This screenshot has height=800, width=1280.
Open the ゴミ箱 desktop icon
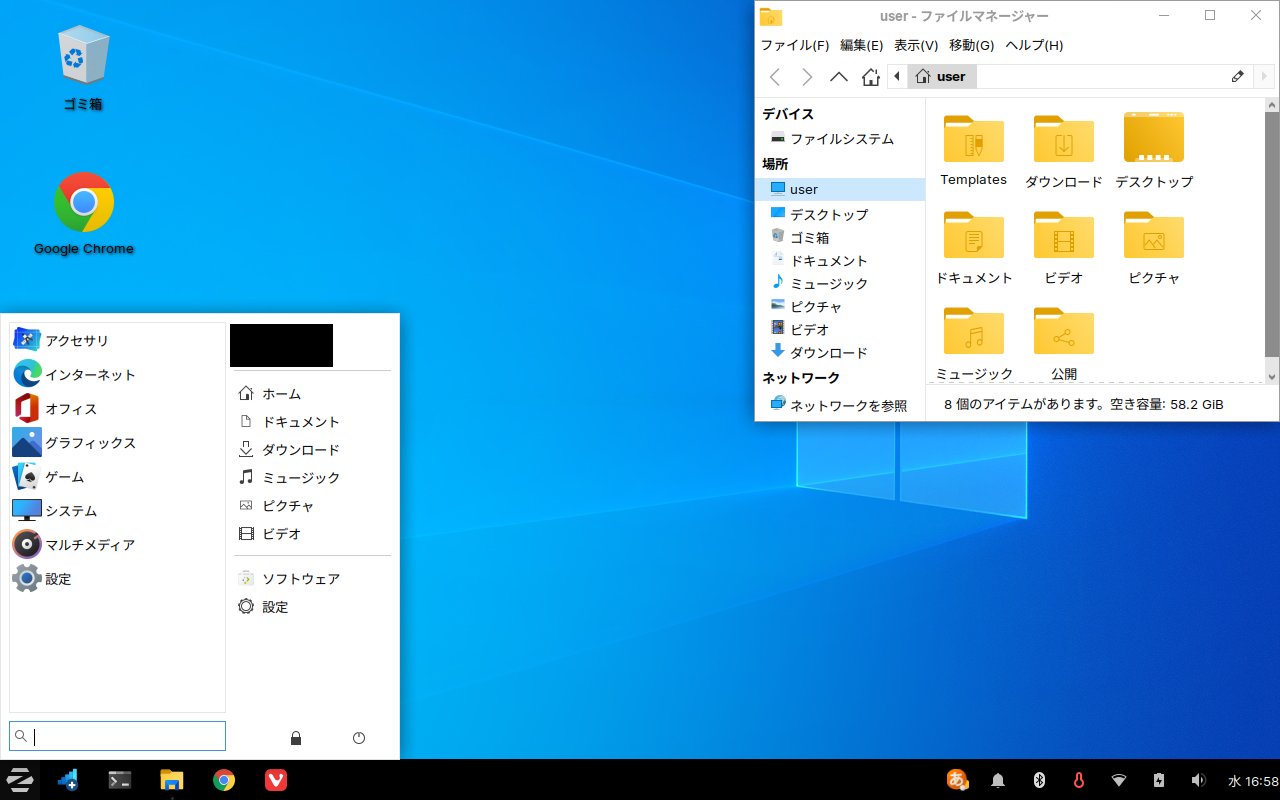(83, 60)
